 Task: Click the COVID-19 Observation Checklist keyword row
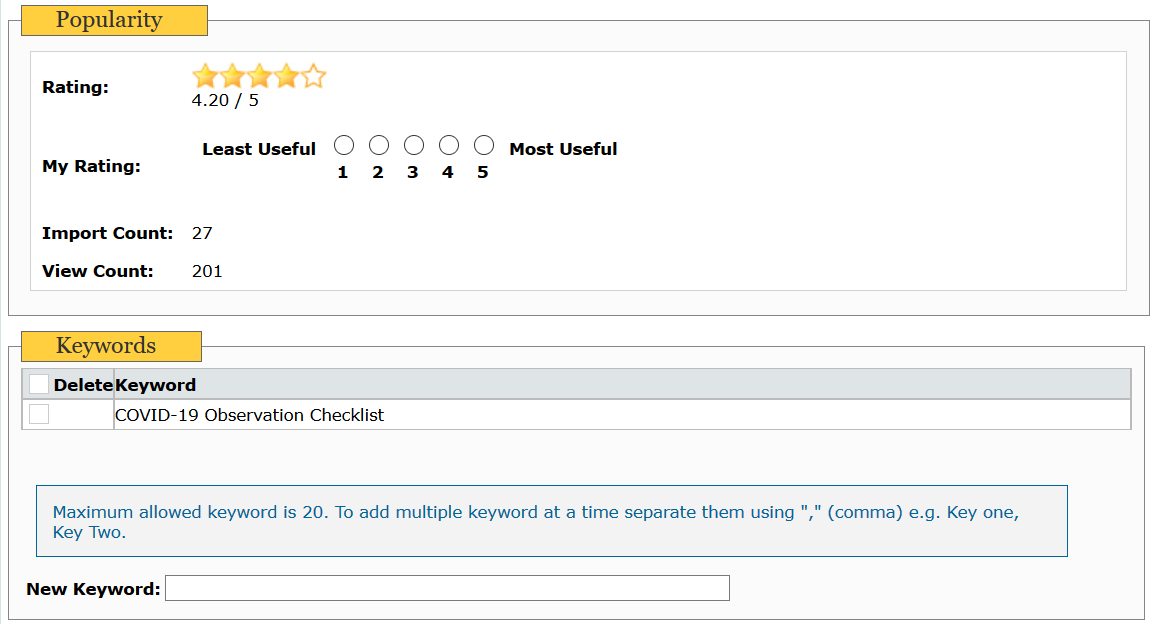(x=250, y=415)
